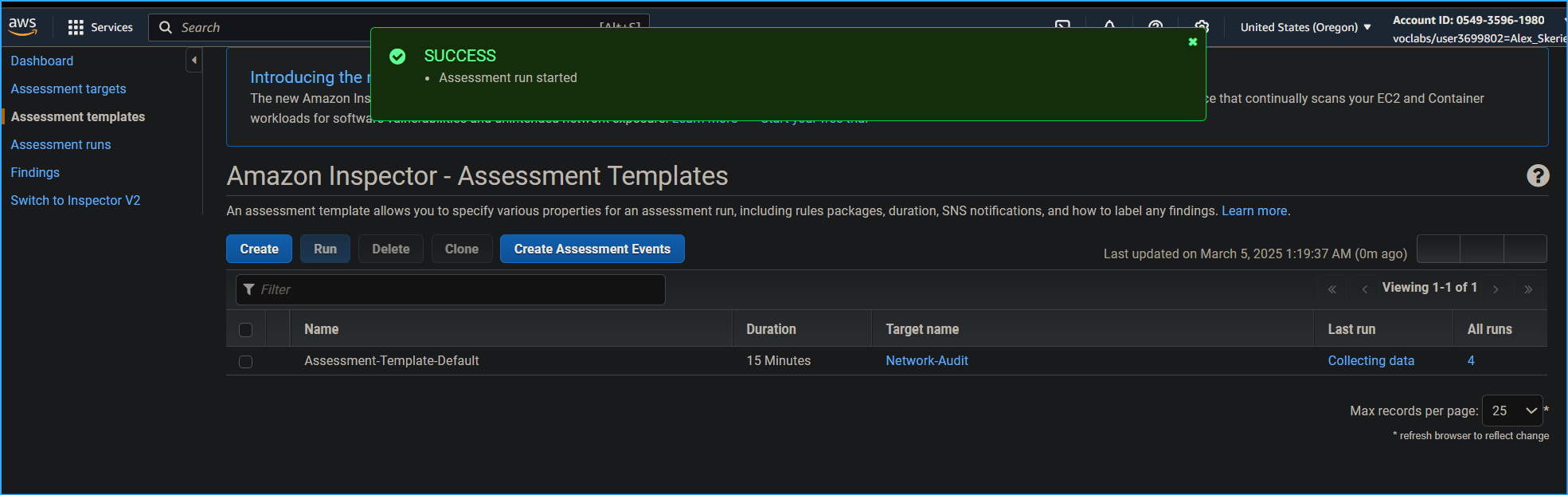The height and width of the screenshot is (495, 1568).
Task: Go to first page of results
Action: (1331, 289)
